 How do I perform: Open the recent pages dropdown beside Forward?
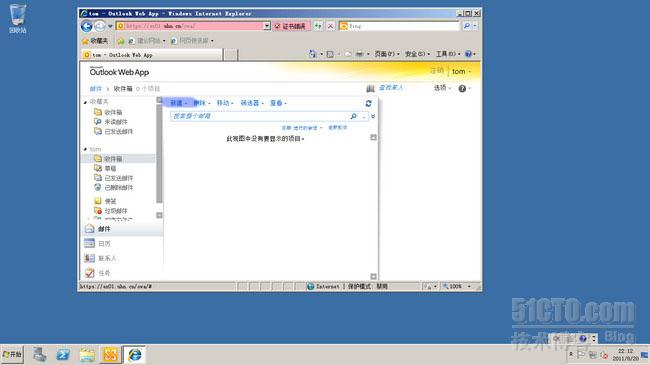click(110, 26)
